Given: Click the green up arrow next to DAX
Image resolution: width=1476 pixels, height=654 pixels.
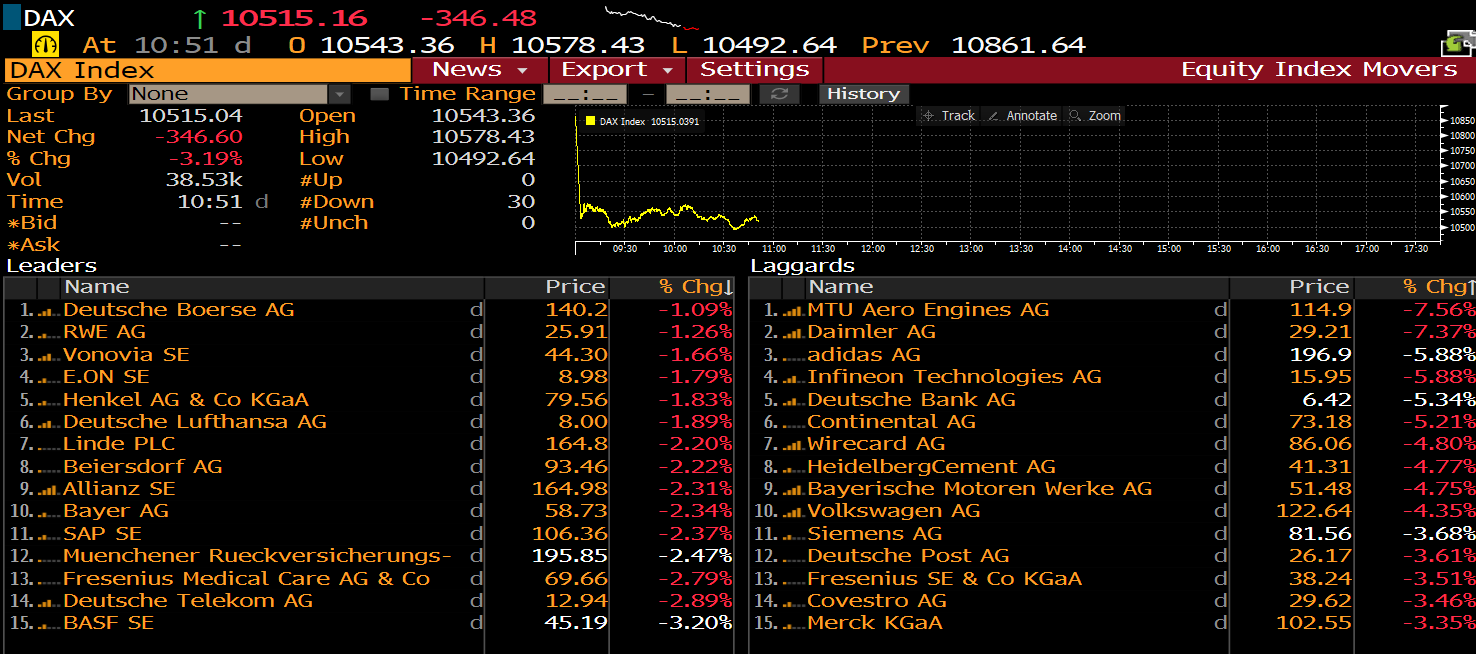Looking at the screenshot, I should 200,18.
